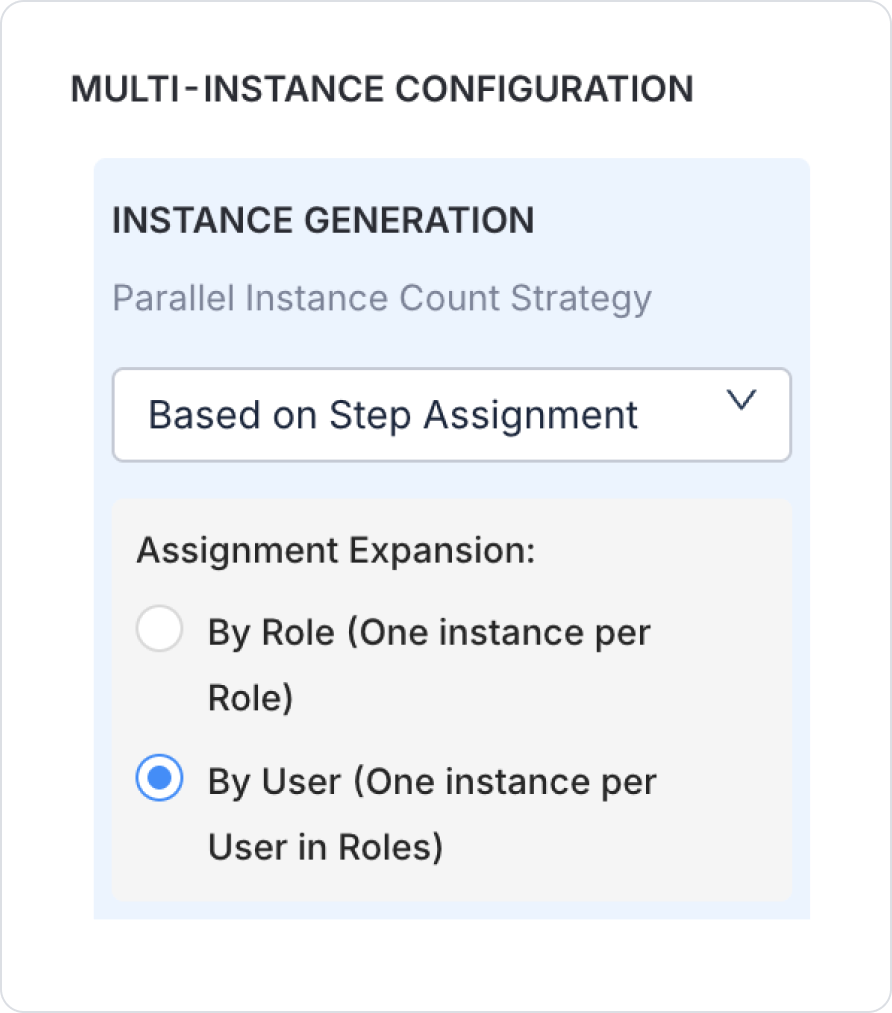Click the INSTANCE GENERATION section title
Image resolution: width=892 pixels, height=1013 pixels.
(323, 220)
